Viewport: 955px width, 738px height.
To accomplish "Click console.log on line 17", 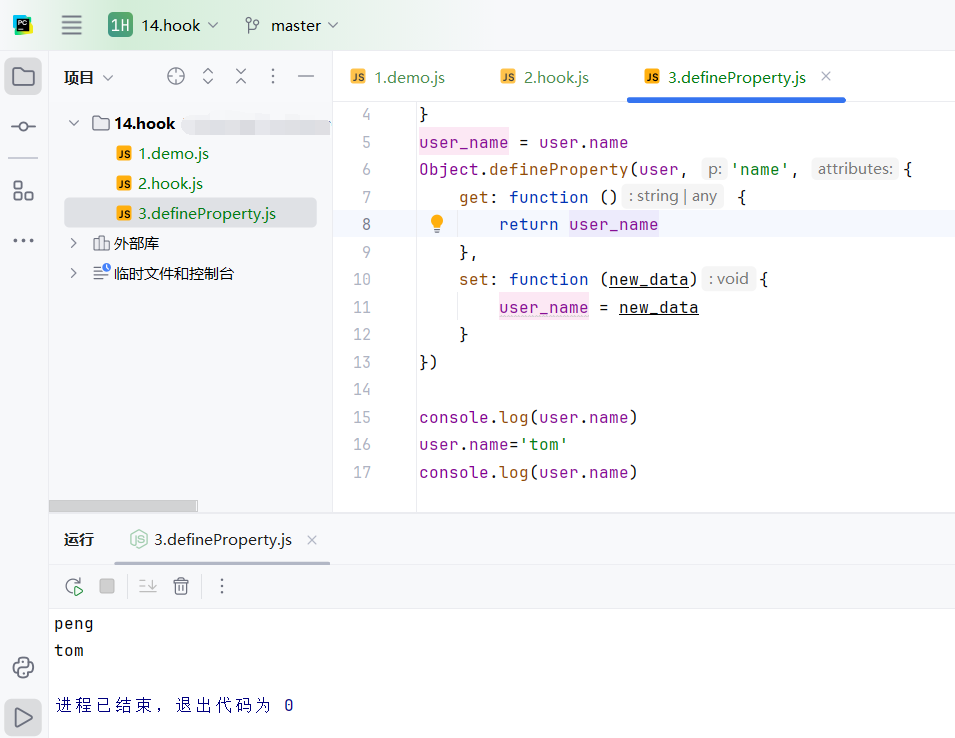I will (473, 473).
